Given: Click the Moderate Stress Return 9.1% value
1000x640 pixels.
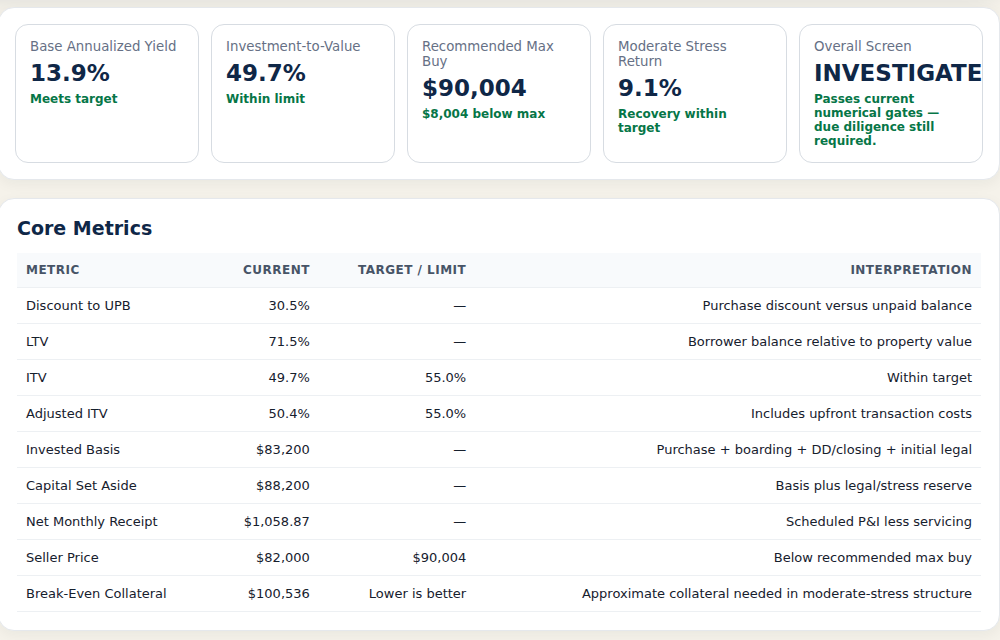Looking at the screenshot, I should coord(650,88).
